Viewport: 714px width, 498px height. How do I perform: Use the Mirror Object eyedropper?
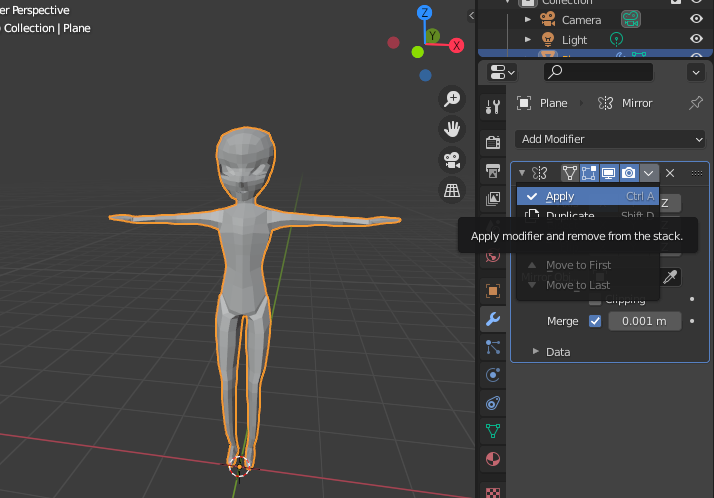coord(670,276)
